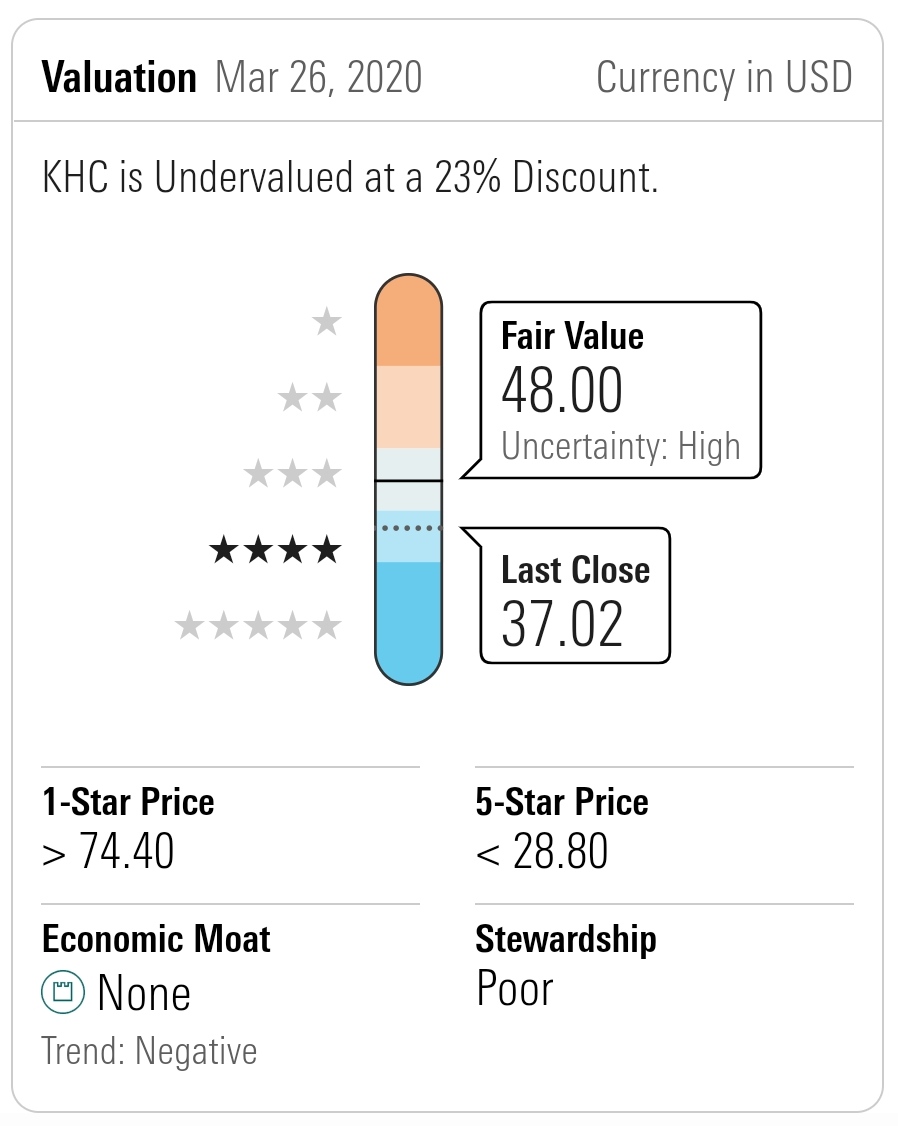Click the Economic Moat castle icon
The height and width of the screenshot is (1126, 898).
click(61, 993)
